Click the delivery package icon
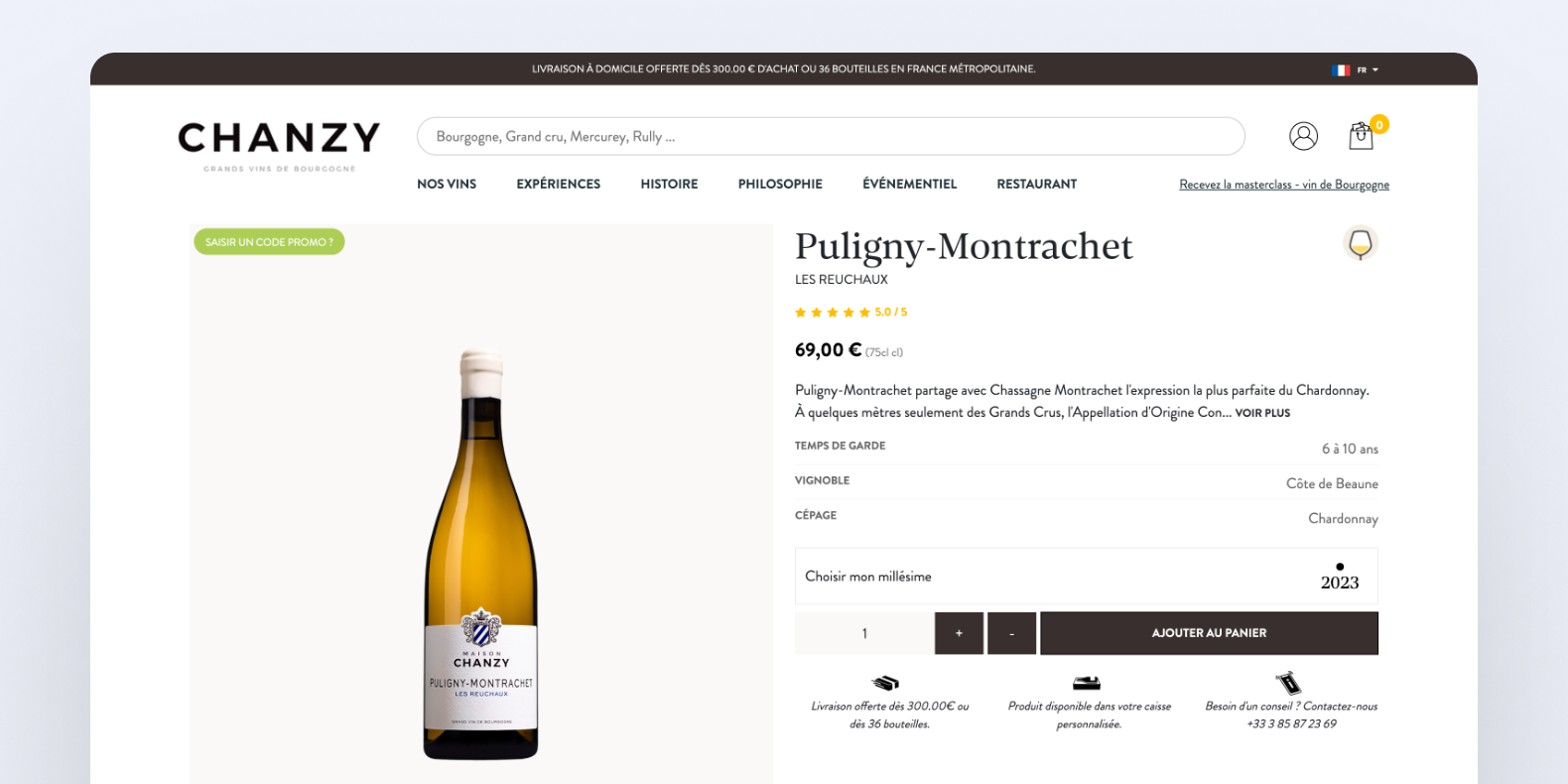Screen dimensions: 1568x784 [885, 683]
